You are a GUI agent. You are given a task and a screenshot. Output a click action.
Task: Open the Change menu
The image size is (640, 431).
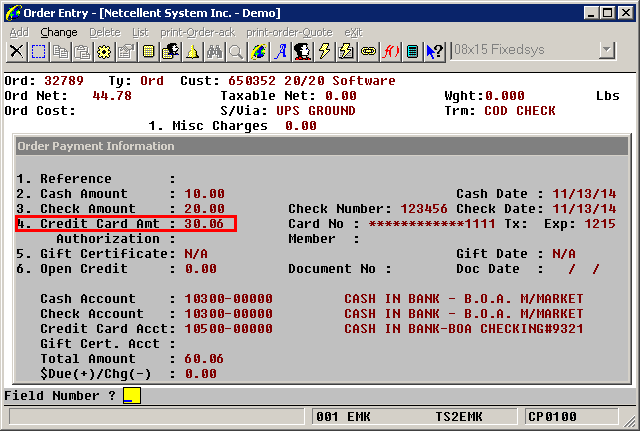[x=59, y=32]
